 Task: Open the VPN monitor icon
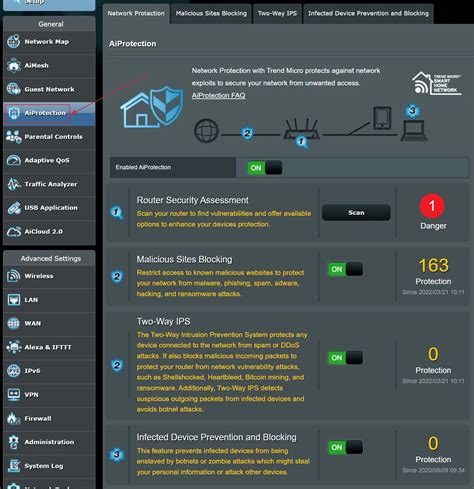coord(14,395)
